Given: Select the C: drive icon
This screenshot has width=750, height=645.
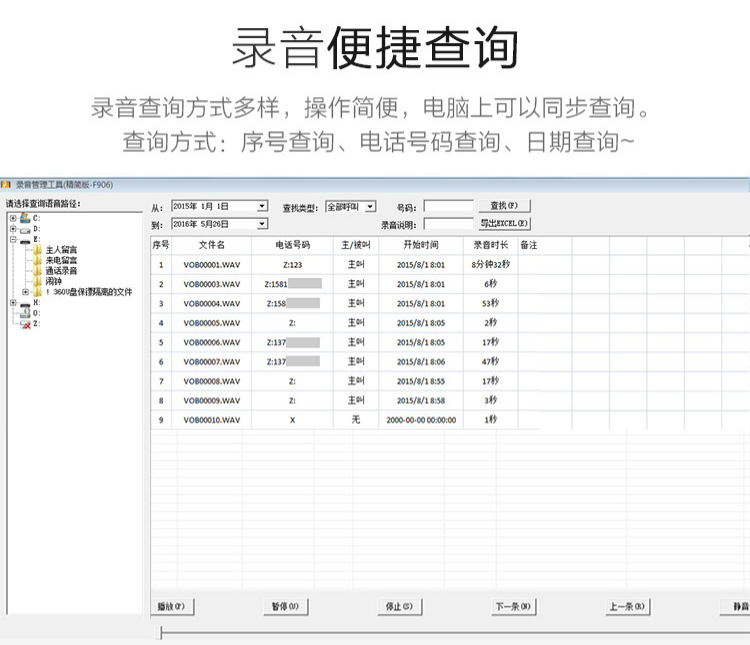Looking at the screenshot, I should click(x=24, y=217).
